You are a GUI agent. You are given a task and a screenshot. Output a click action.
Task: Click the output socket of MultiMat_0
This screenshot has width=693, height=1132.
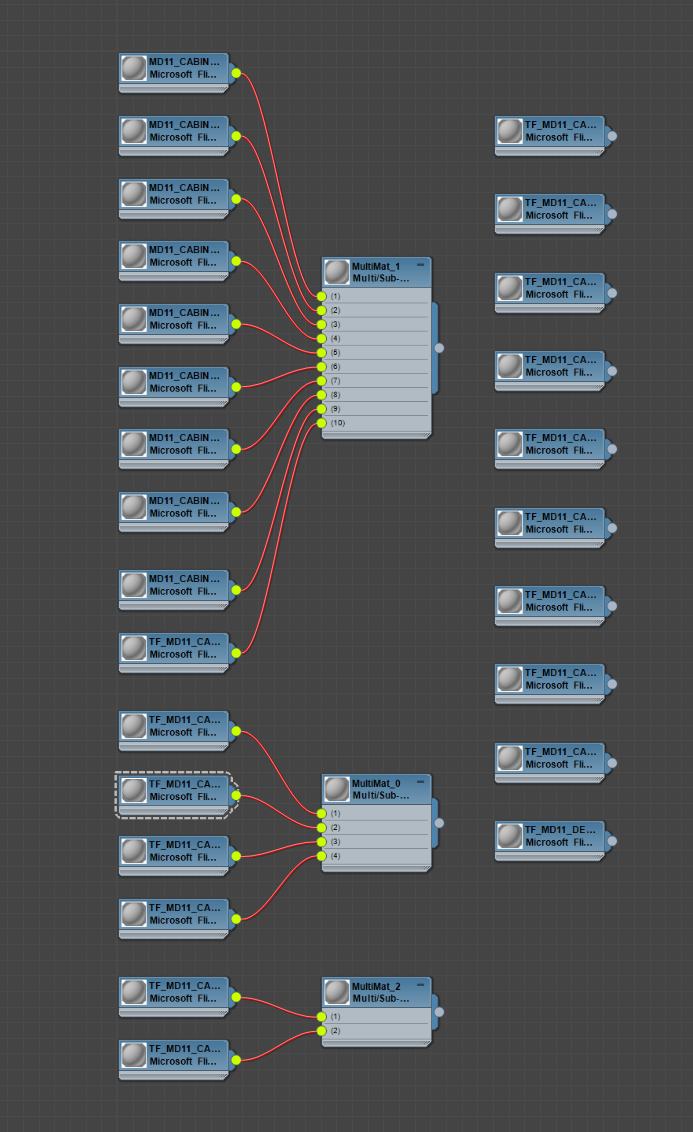click(x=439, y=823)
